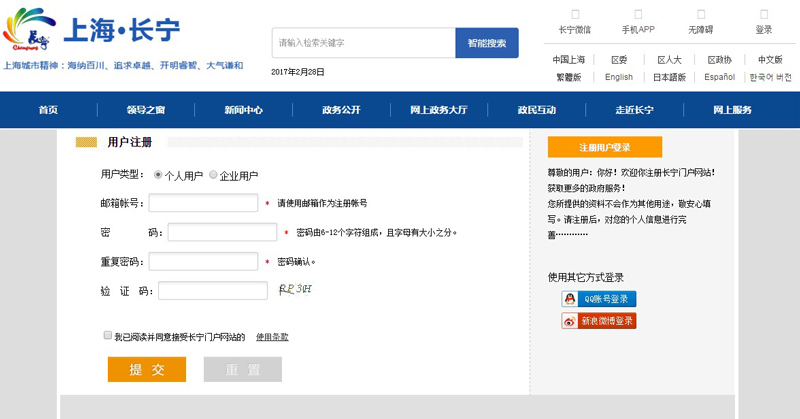This screenshot has width=800, height=419.
Task: Open 首页 in the navigation bar
Action: coord(48,110)
